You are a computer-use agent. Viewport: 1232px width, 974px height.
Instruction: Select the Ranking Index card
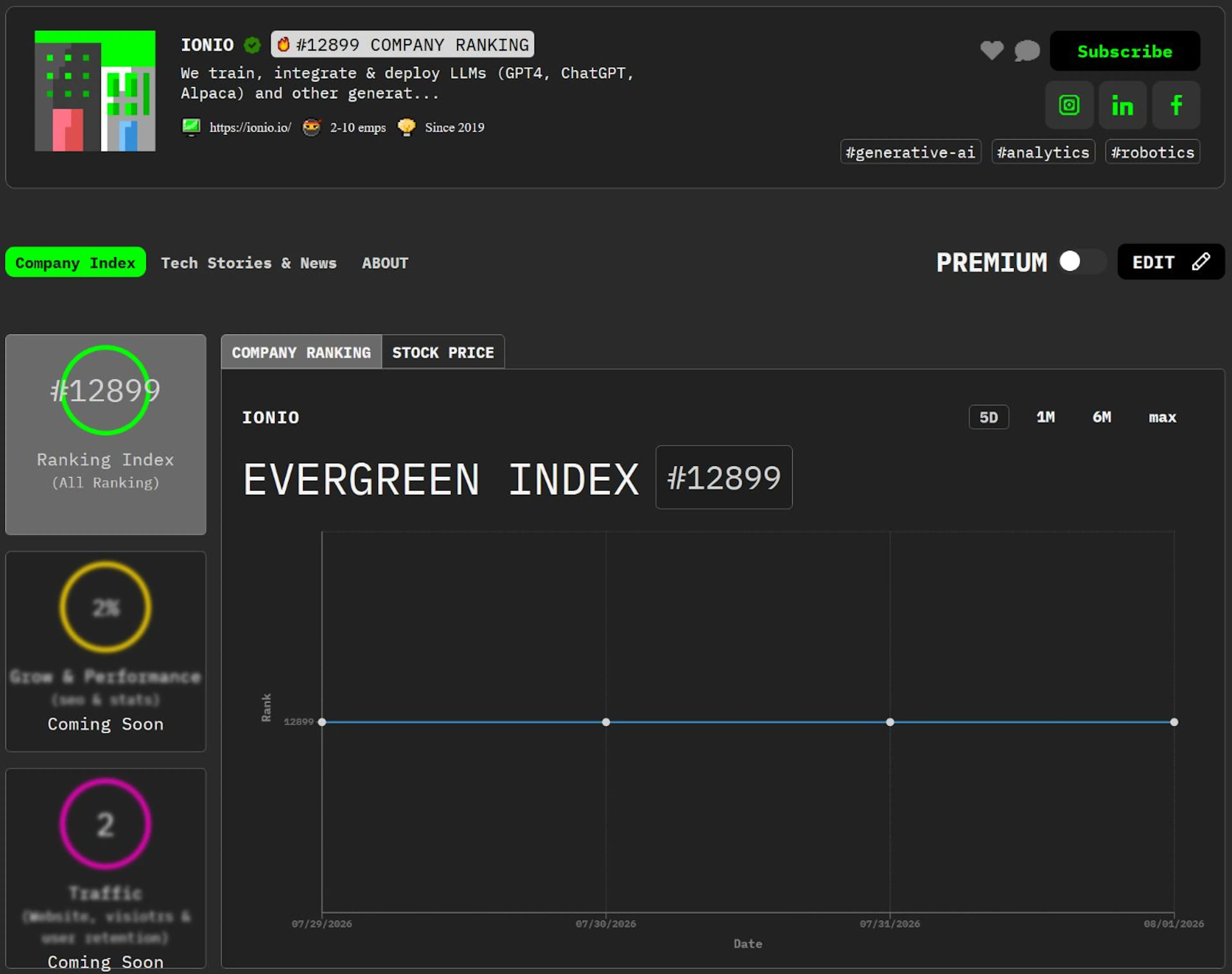106,434
